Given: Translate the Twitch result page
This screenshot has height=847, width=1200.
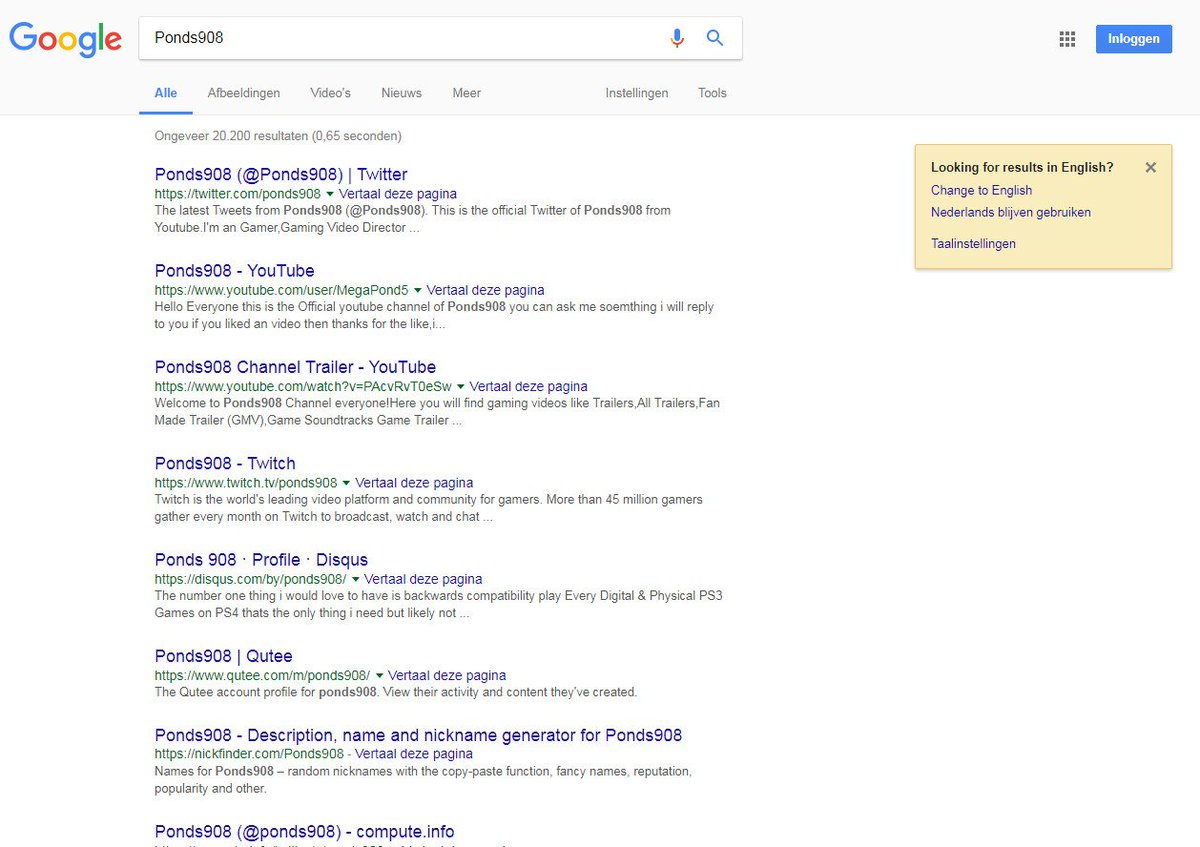Looking at the screenshot, I should pyautogui.click(x=414, y=483).
